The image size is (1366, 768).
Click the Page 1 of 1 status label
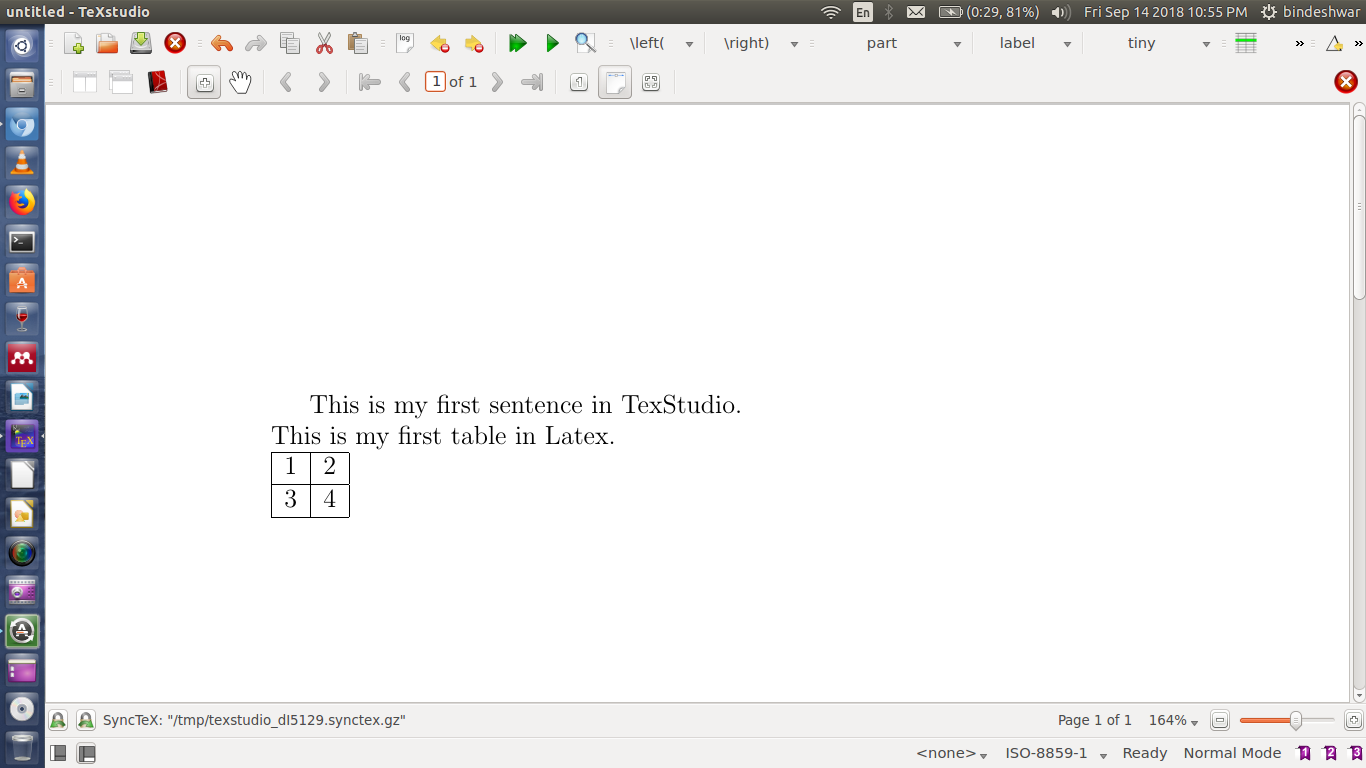[1094, 720]
